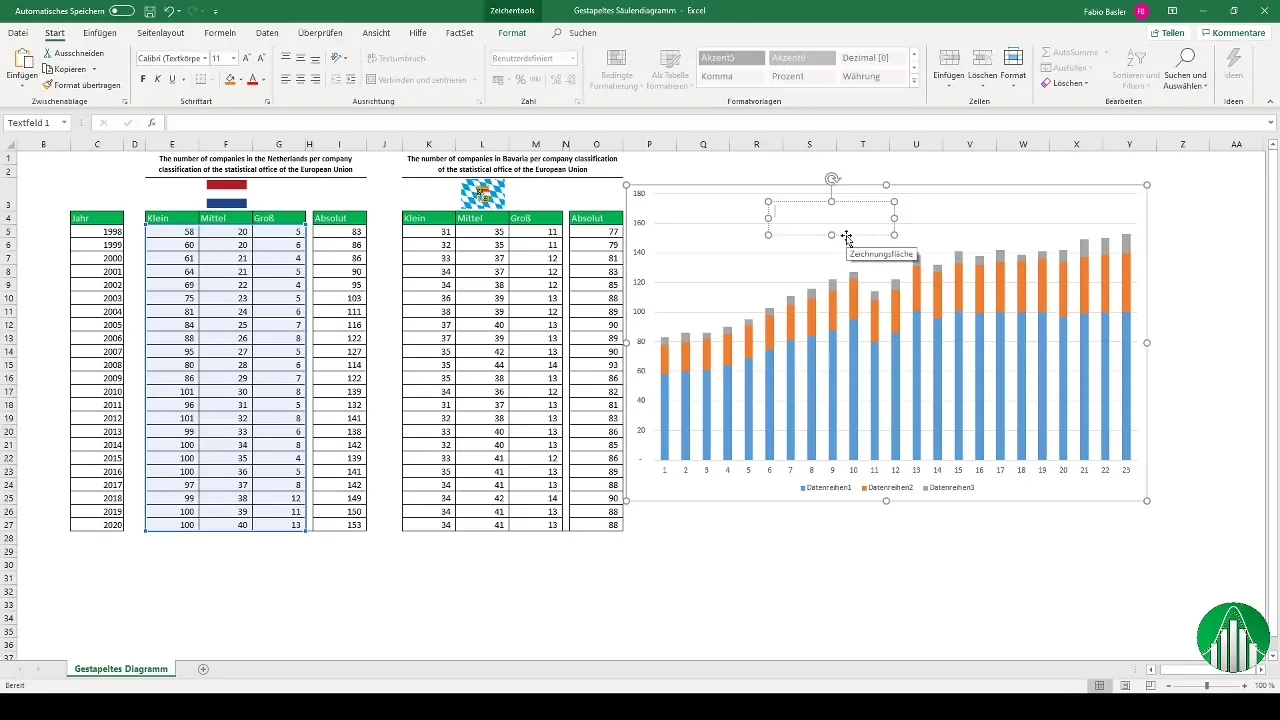
Task: Open the font name dropdown Calibri
Action: [207, 58]
